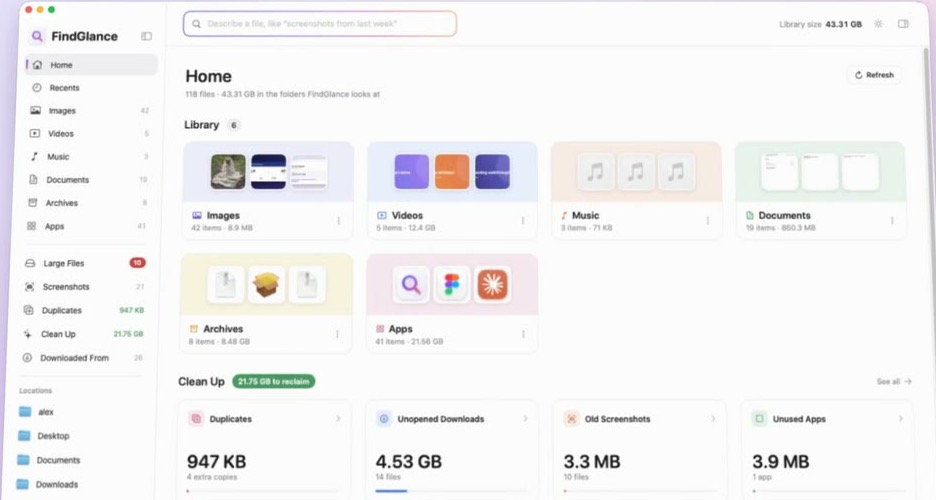The width and height of the screenshot is (936, 500).
Task: Expand the Unused Apps card chevron
Action: [900, 419]
